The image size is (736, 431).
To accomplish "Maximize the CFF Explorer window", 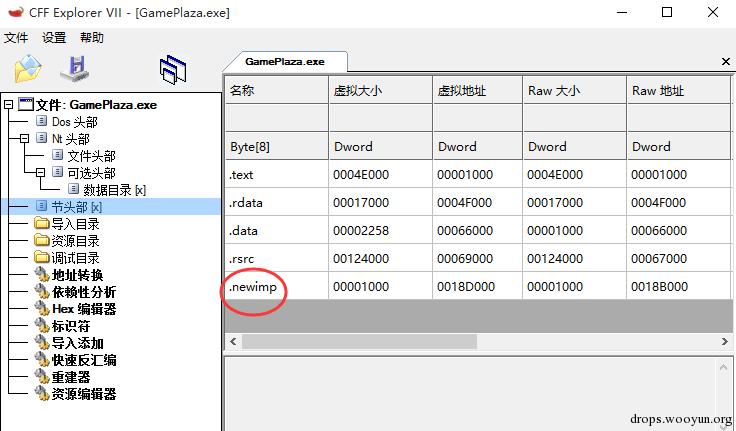I will click(667, 12).
